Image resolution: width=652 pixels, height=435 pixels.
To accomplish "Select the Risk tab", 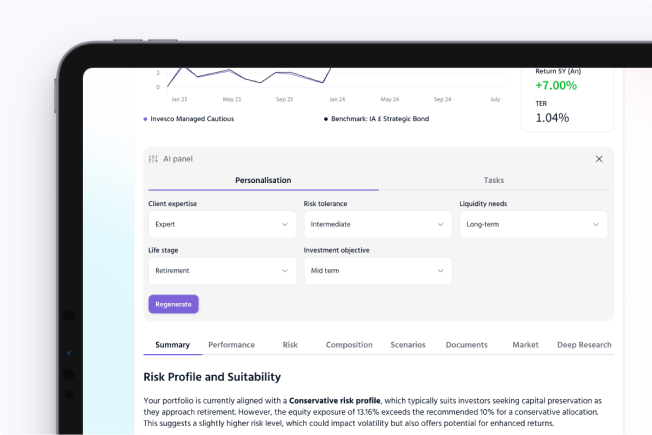I will [x=290, y=345].
